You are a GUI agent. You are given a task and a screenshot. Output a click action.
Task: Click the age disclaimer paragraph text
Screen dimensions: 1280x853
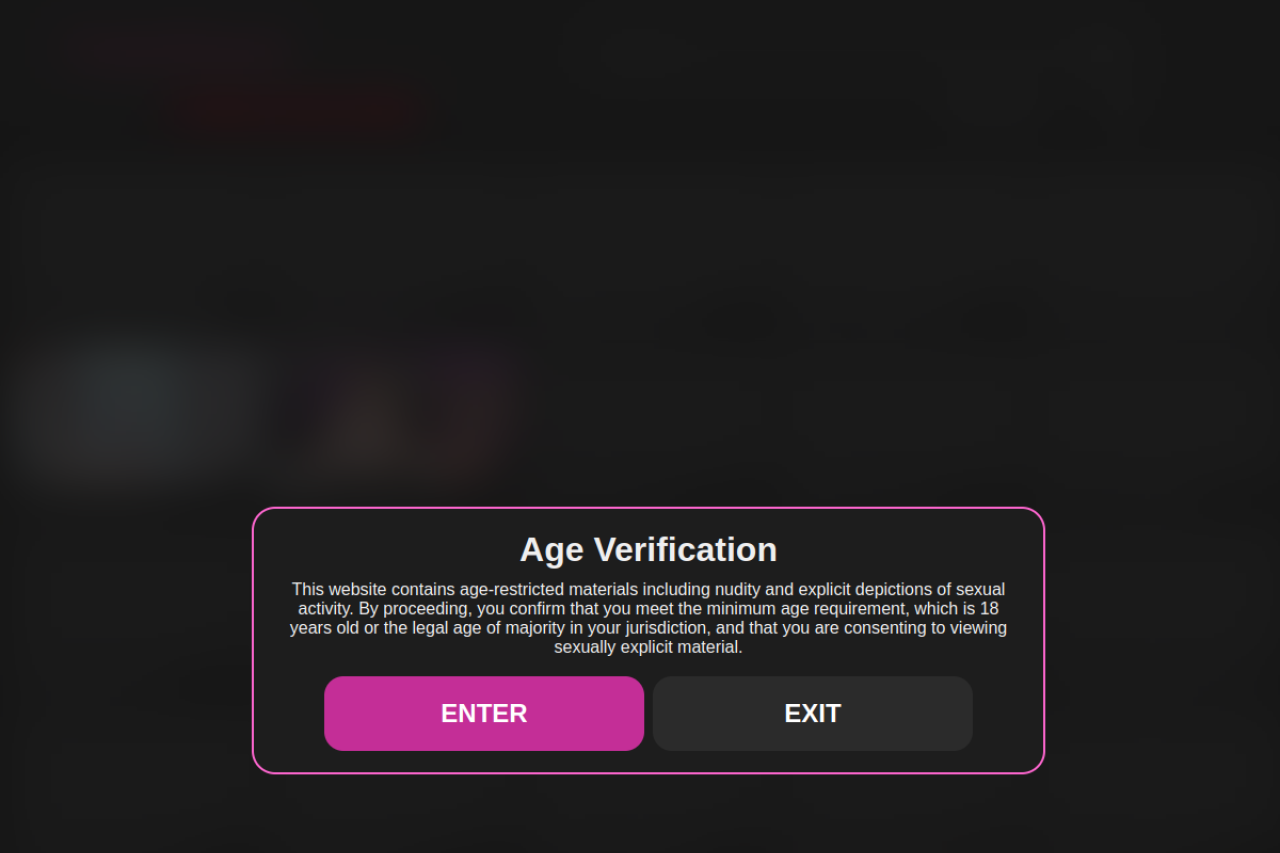click(648, 617)
